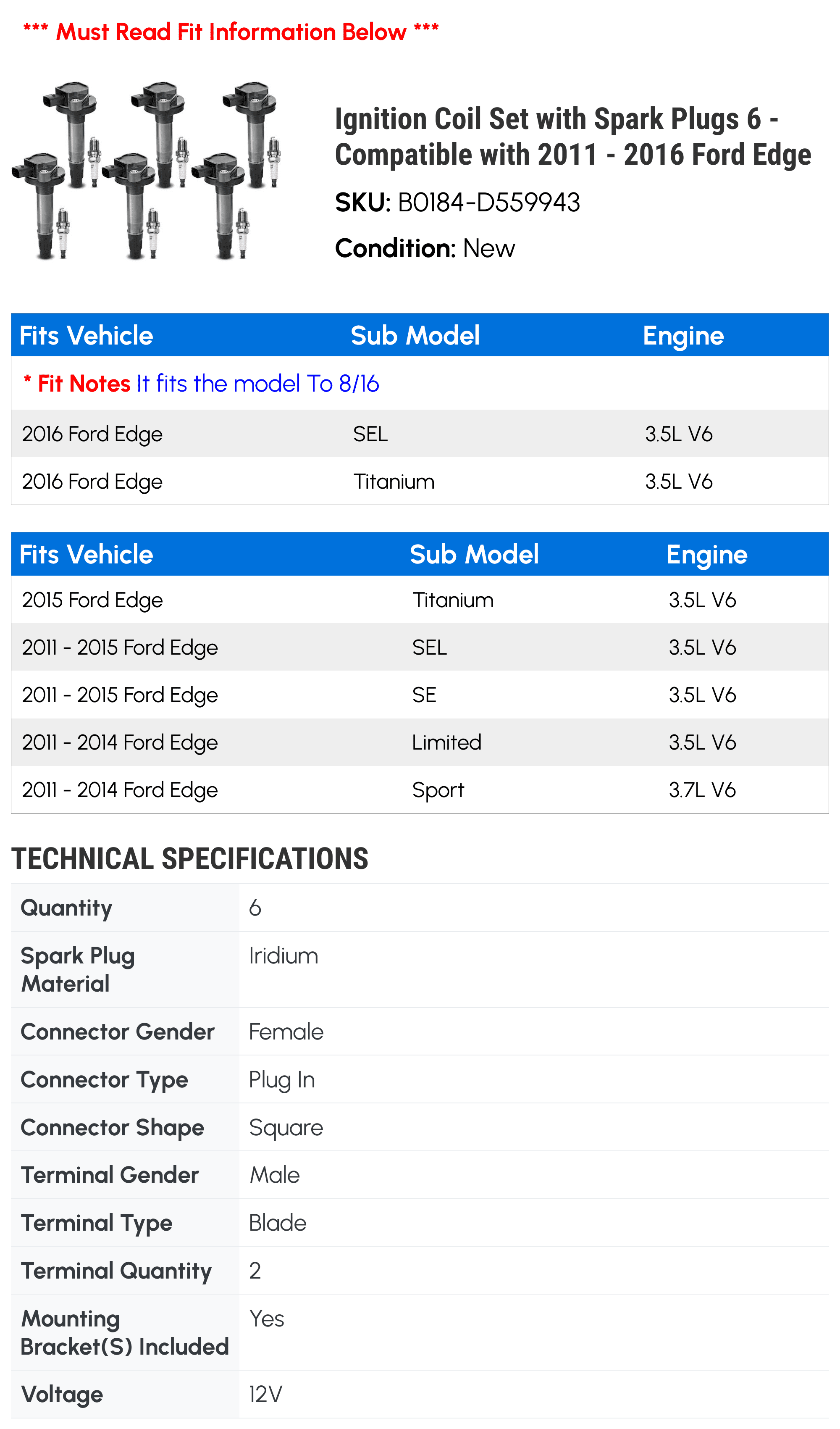Click the Connector Gender Female row

[420, 1032]
